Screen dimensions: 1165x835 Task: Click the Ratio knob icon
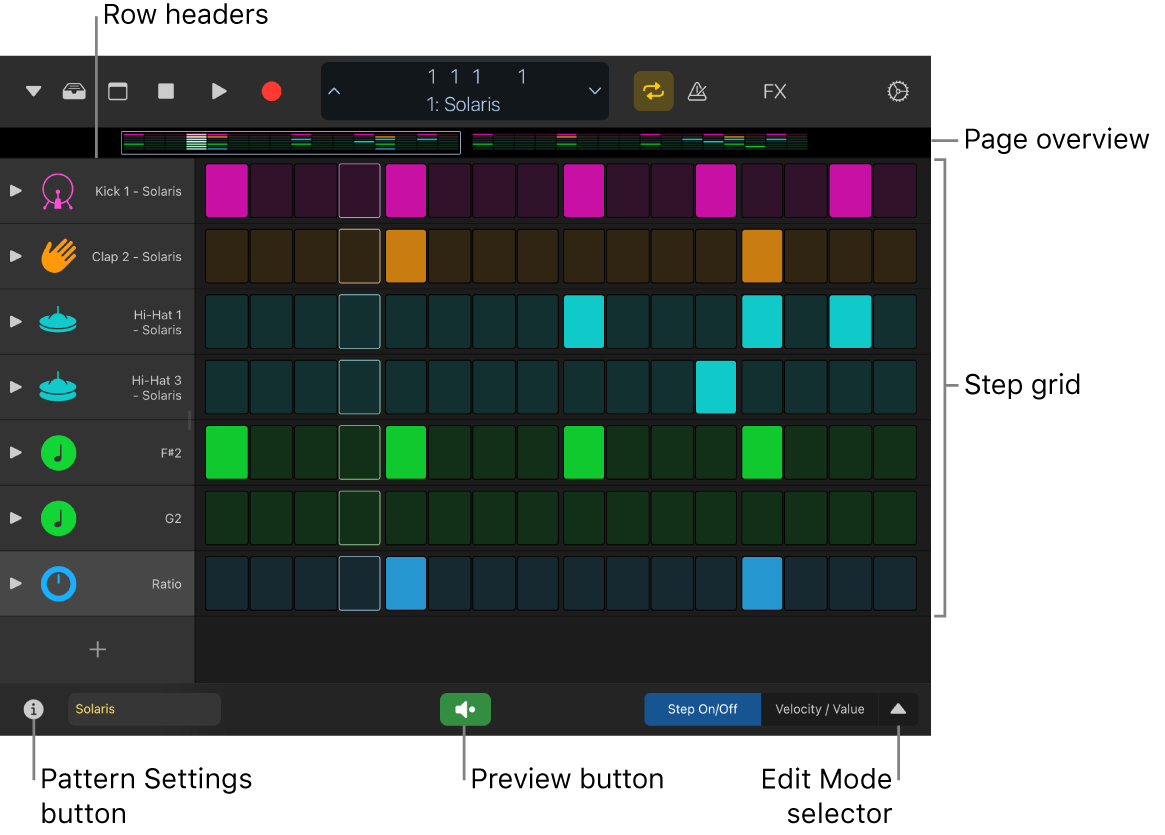(58, 583)
